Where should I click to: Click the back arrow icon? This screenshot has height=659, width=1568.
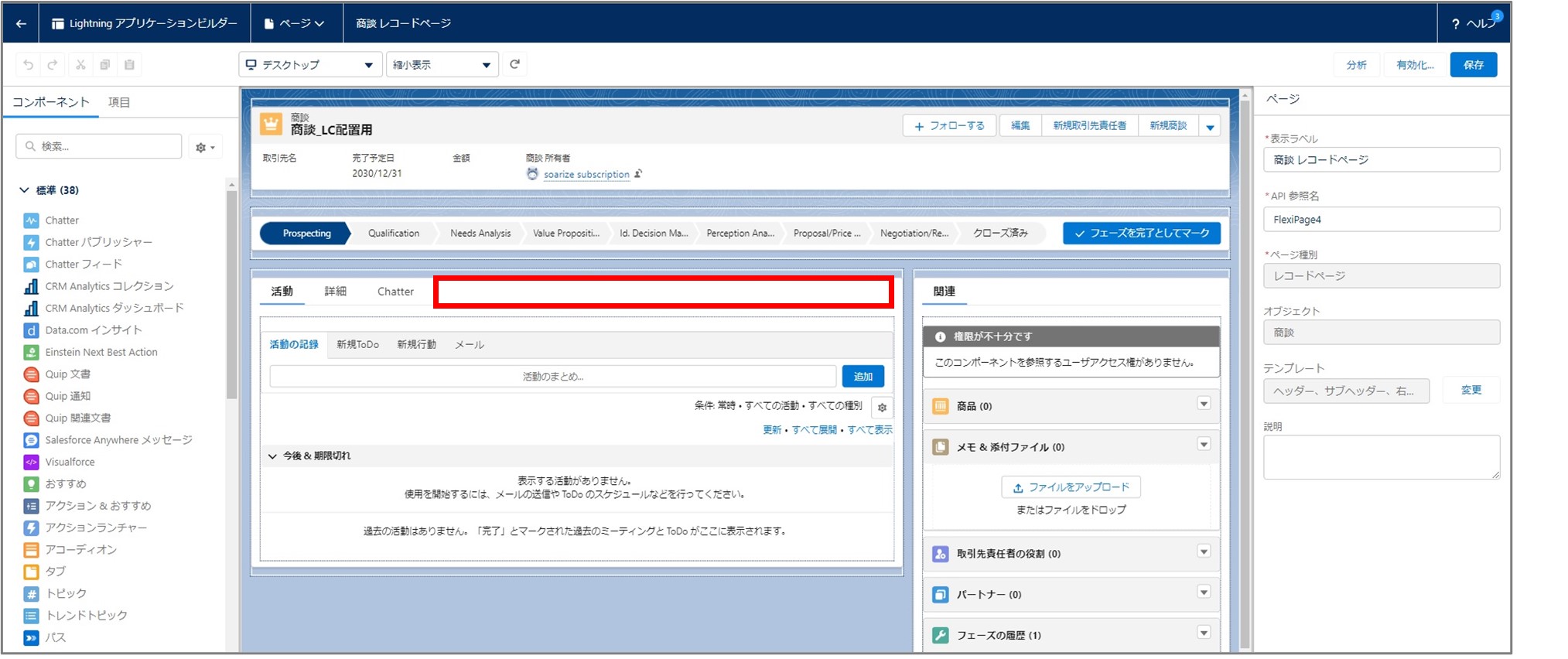pos(21,24)
